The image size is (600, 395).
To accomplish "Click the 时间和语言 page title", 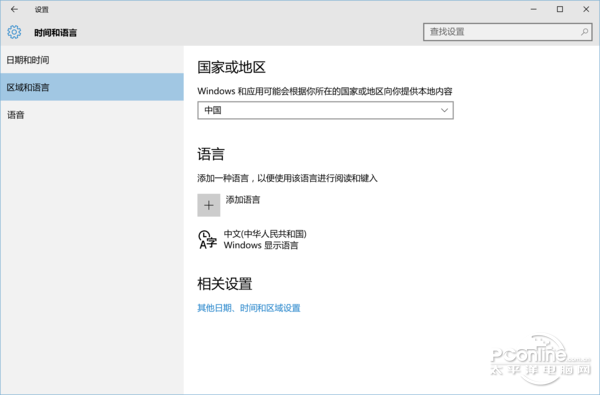I will pyautogui.click(x=55, y=33).
